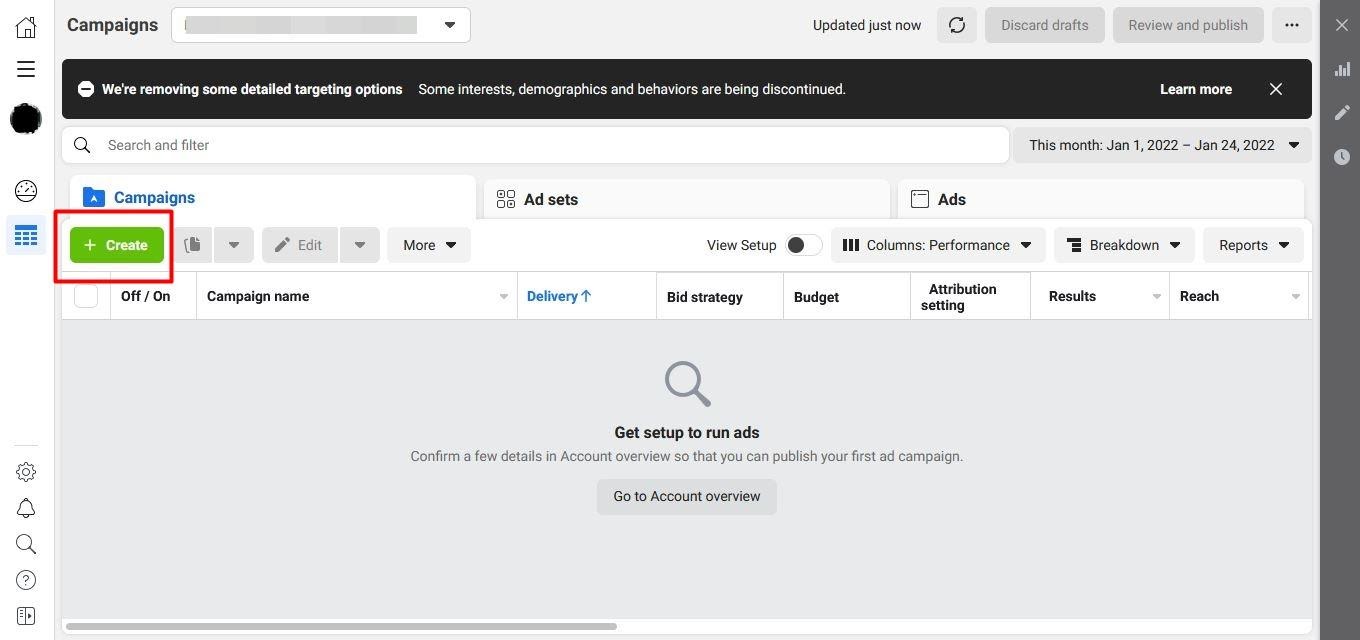Close the right side panel
This screenshot has height=640, width=1360.
[1342, 25]
